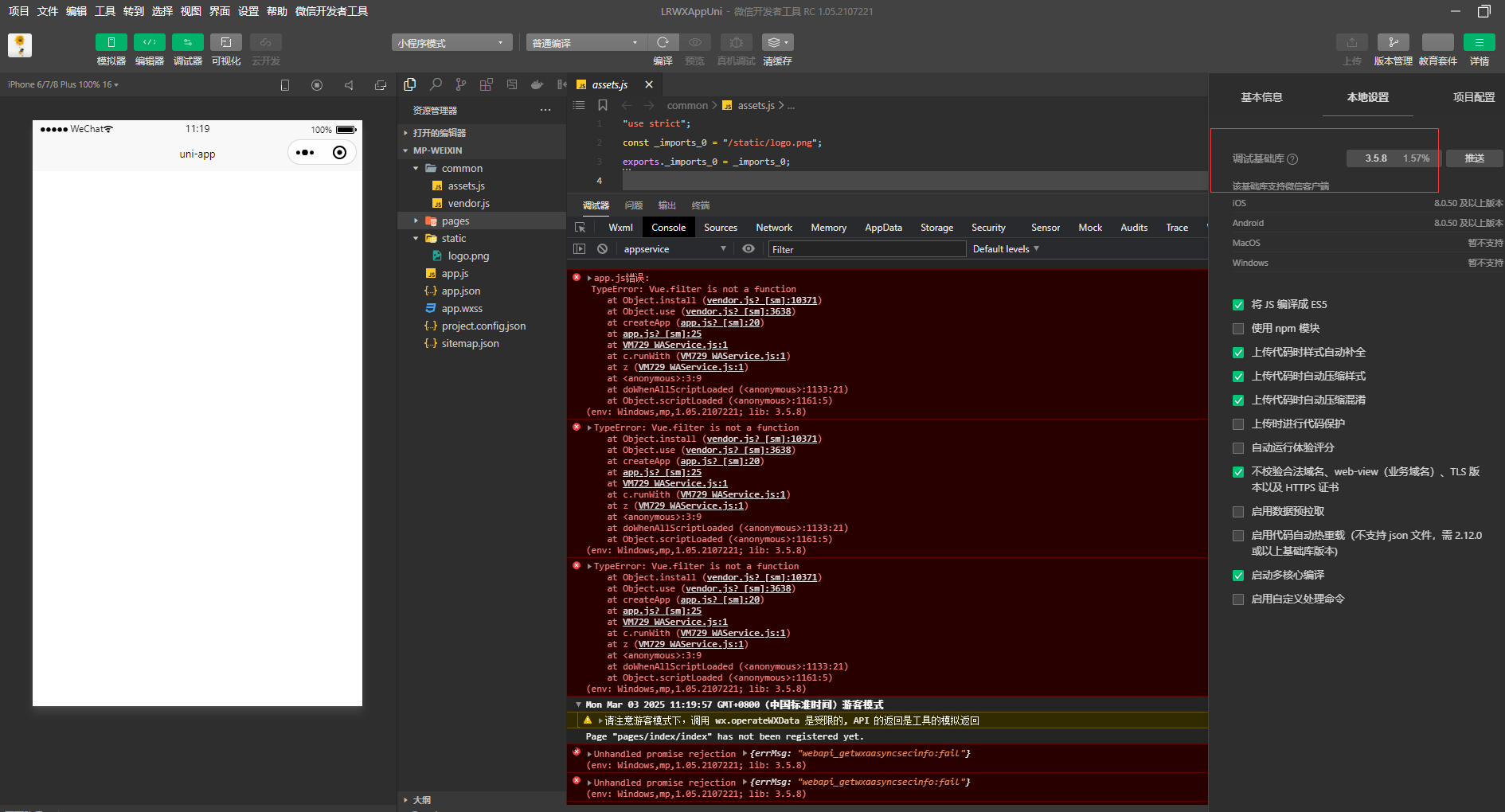Screen dimensions: 1505x812
Task: Switch to the 基本信息 tab
Action: coord(1261,97)
